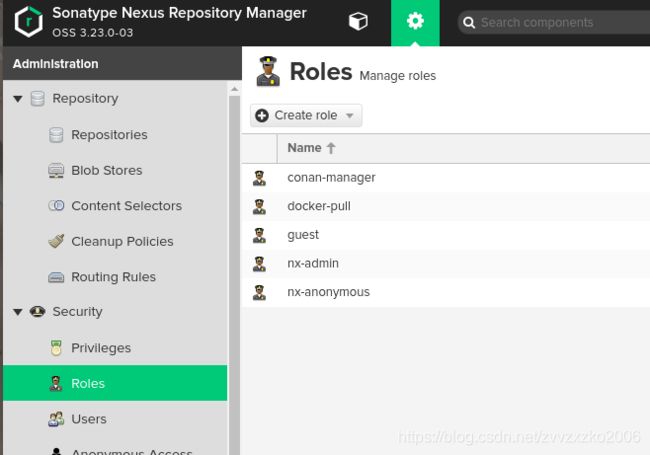The width and height of the screenshot is (650, 455).
Task: Click the Sonatype Nexus Repository Manager title
Action: [x=179, y=13]
